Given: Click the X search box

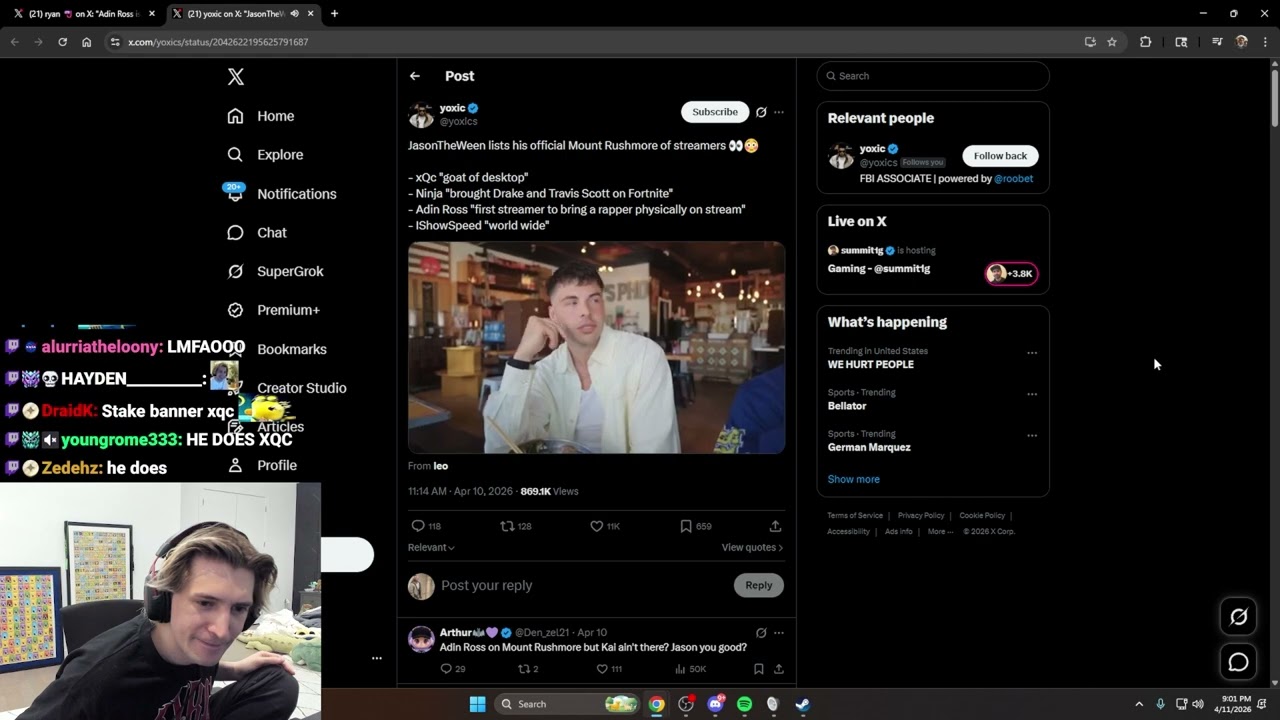Looking at the screenshot, I should 933,76.
